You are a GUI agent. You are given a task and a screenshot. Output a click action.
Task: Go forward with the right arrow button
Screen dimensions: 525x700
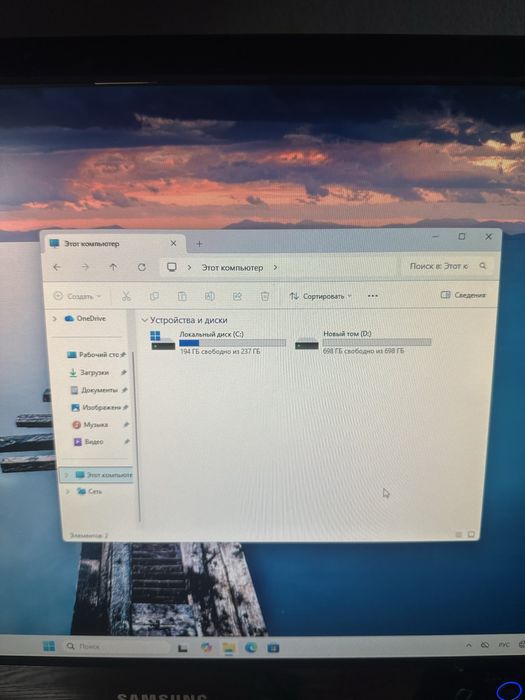point(85,267)
